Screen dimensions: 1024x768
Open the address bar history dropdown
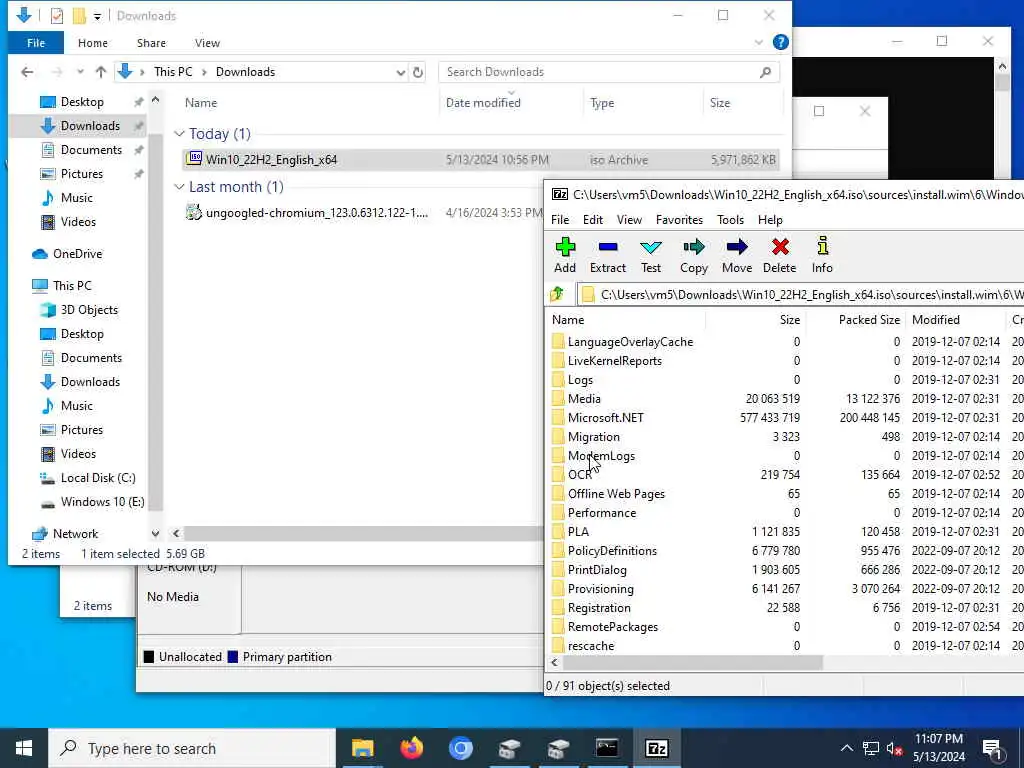[400, 72]
